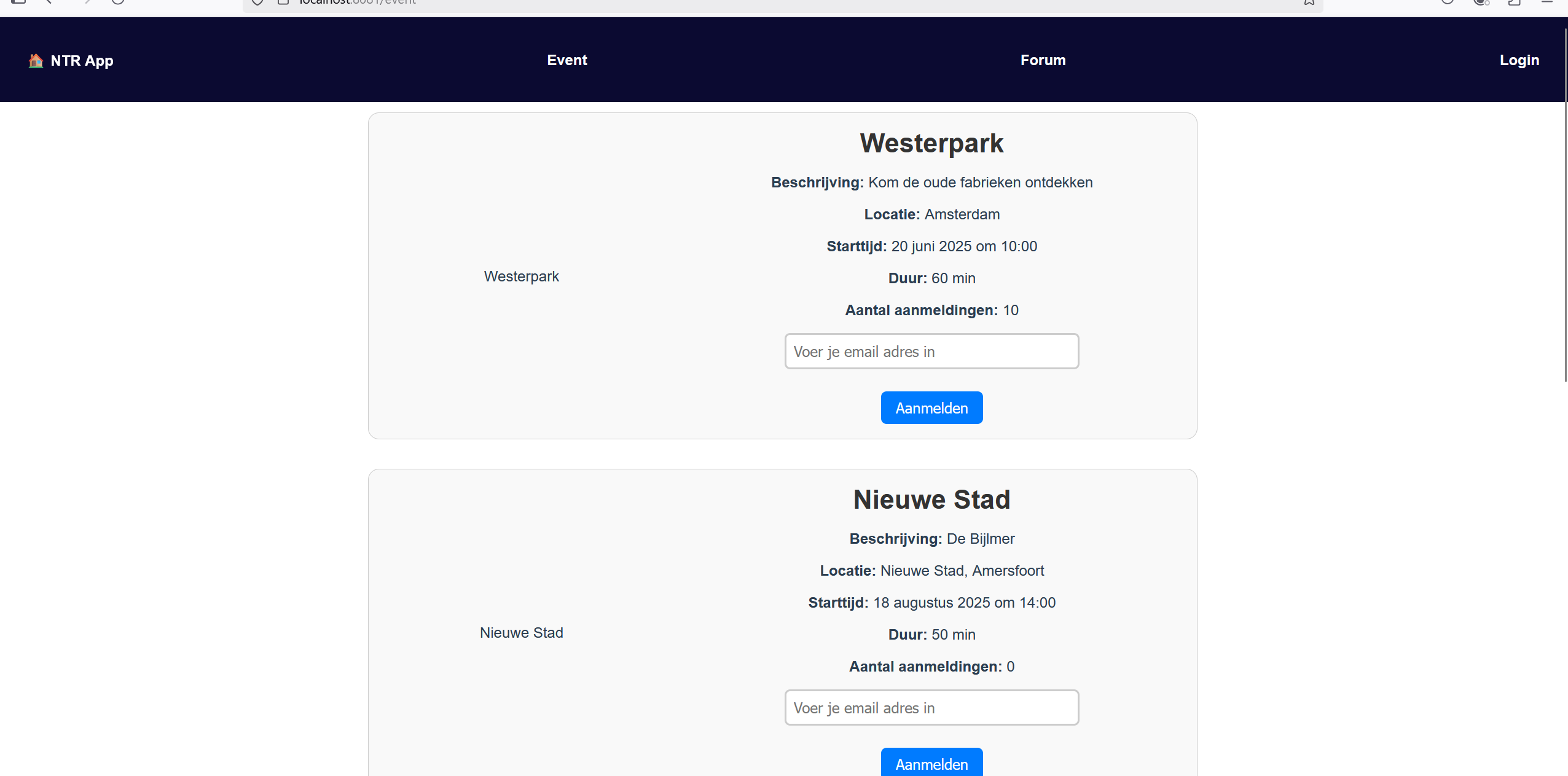This screenshot has height=776, width=1568.
Task: Click the NTR App brand text
Action: pyautogui.click(x=82, y=61)
